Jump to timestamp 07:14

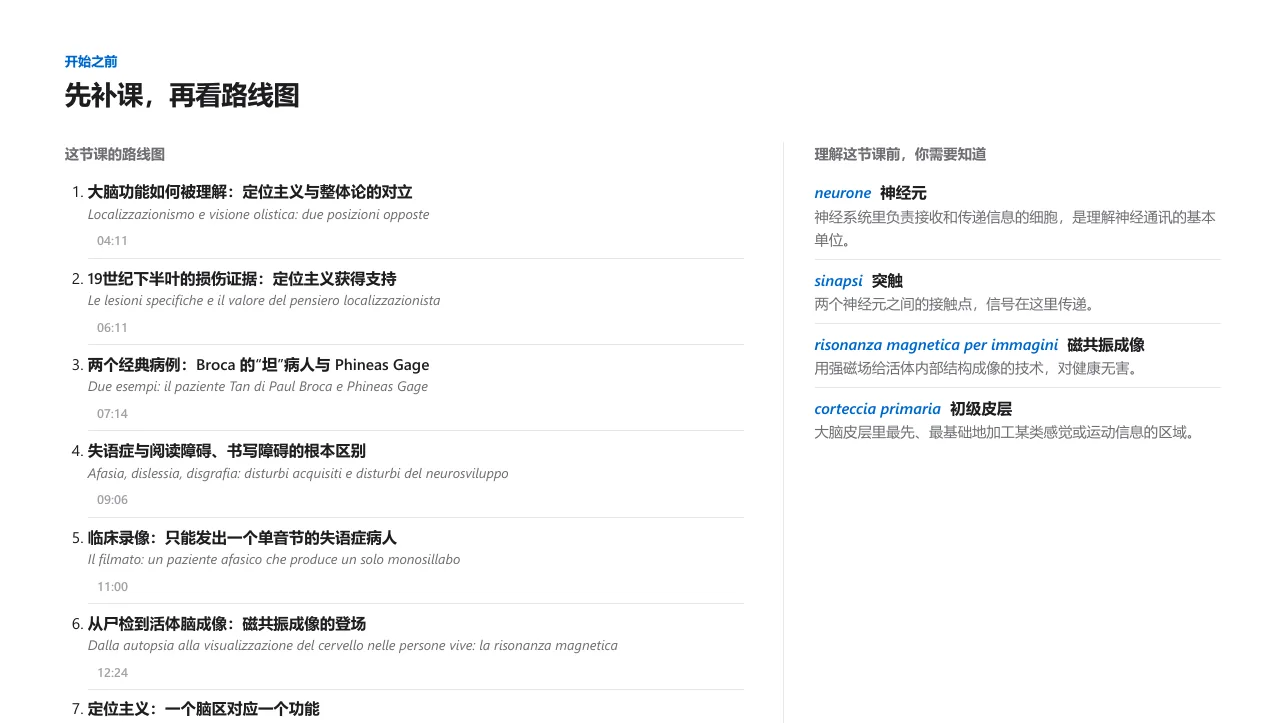(112, 414)
